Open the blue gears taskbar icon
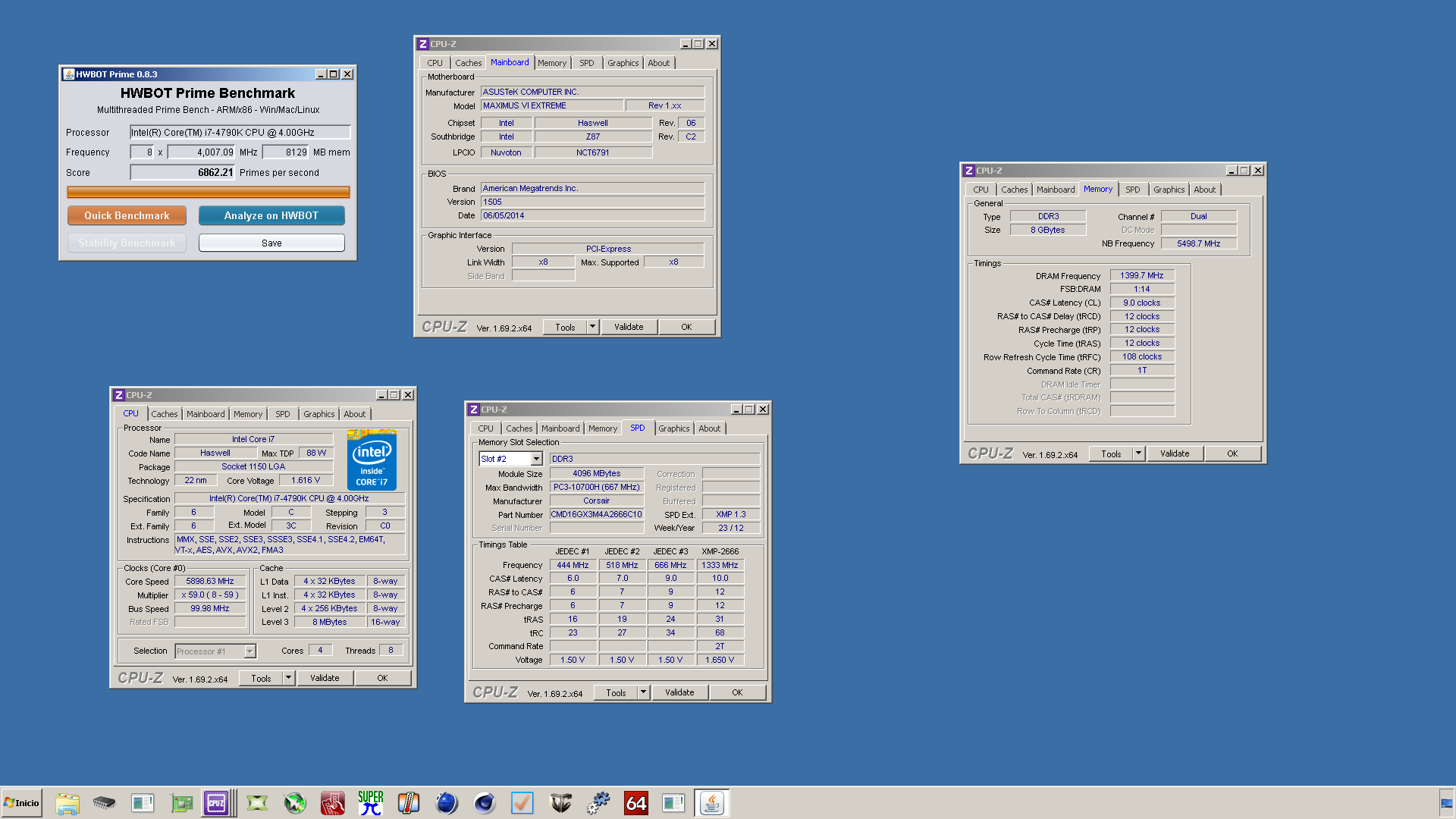Screen dimensions: 1456x819 click(x=598, y=803)
